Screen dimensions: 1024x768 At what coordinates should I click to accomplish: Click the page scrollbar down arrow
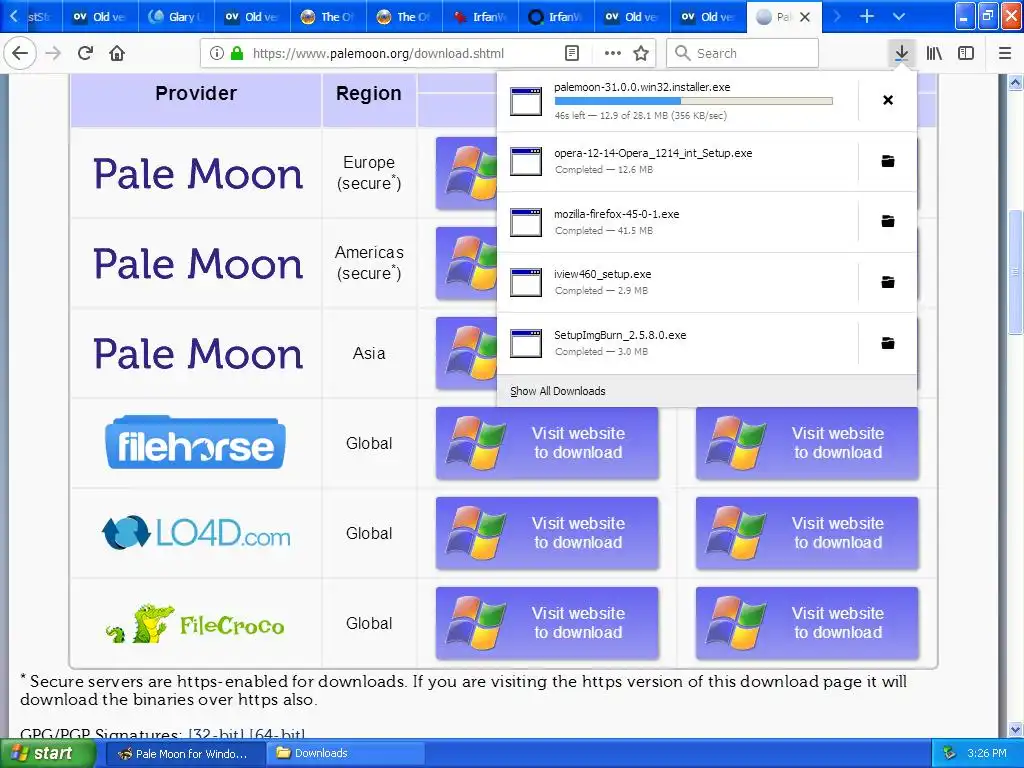pos(1016,729)
